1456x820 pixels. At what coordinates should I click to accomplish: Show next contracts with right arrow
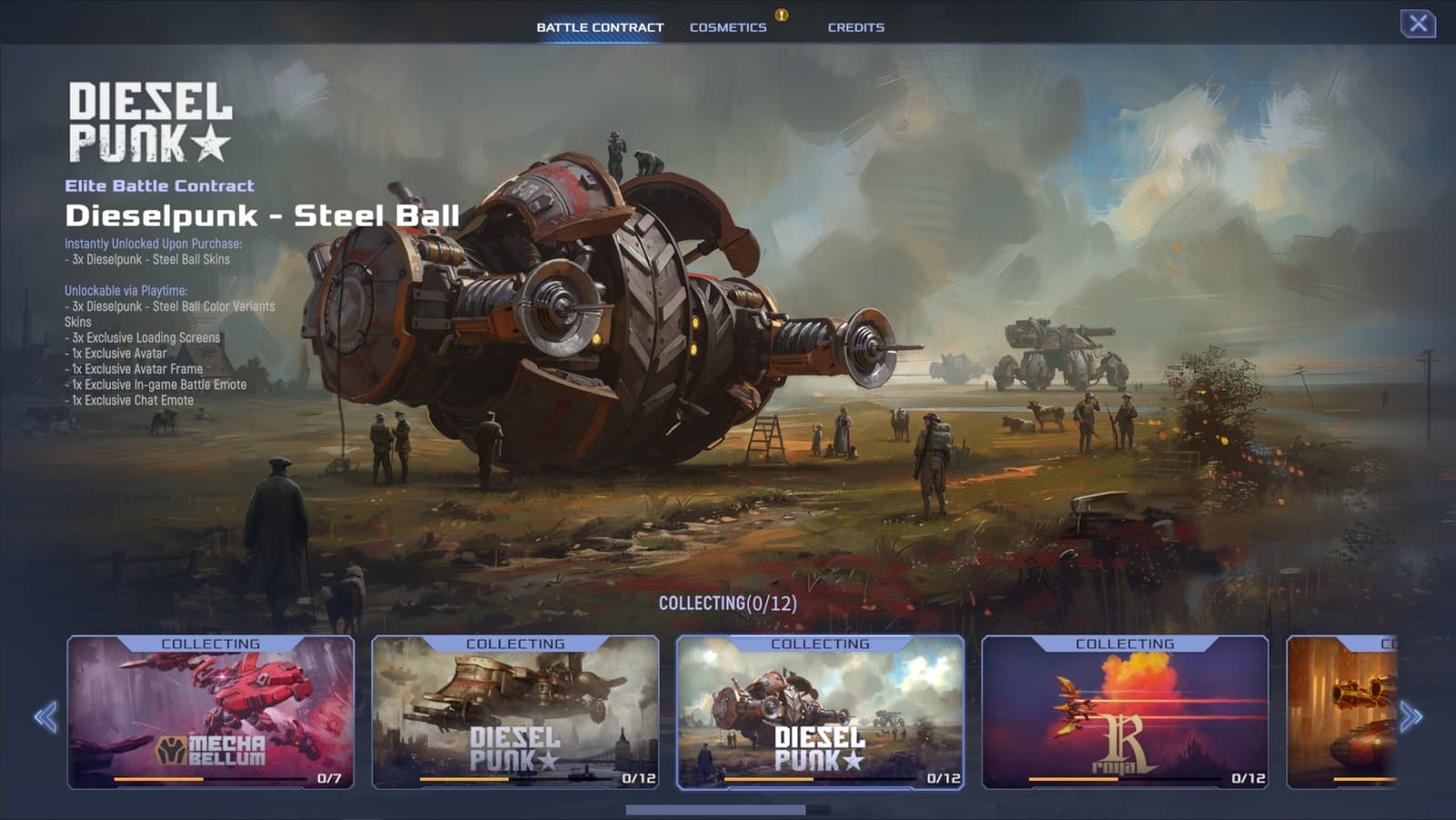click(1410, 716)
